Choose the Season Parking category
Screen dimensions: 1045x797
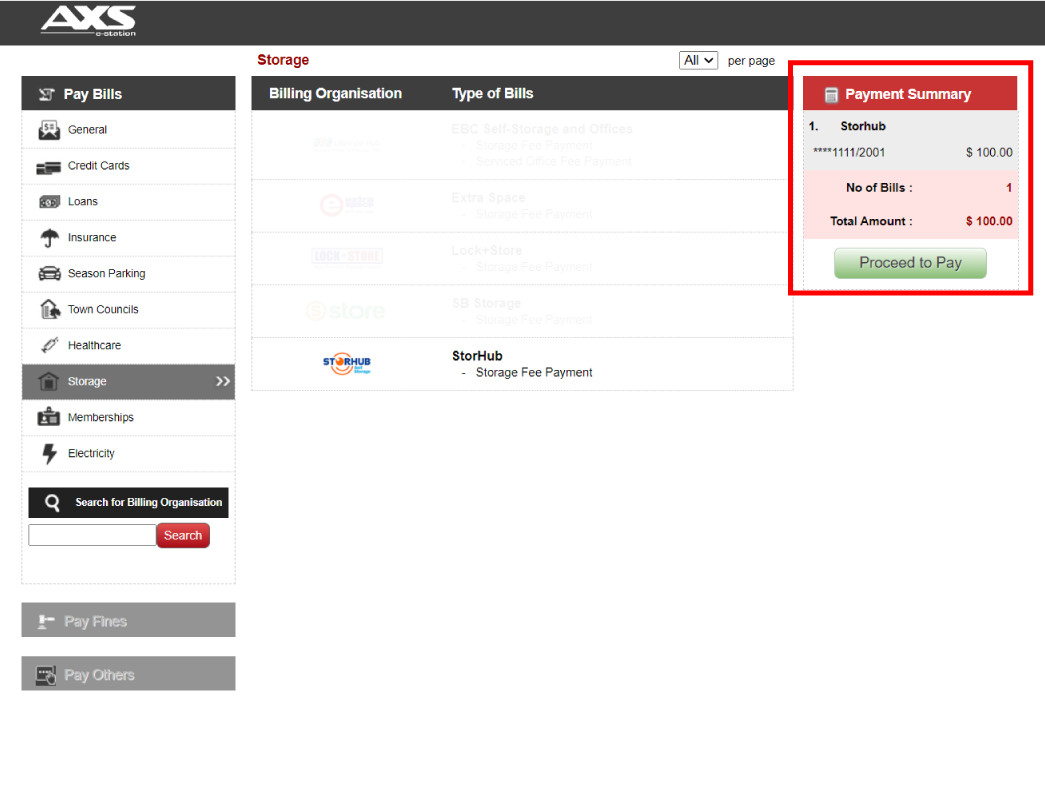pos(129,274)
